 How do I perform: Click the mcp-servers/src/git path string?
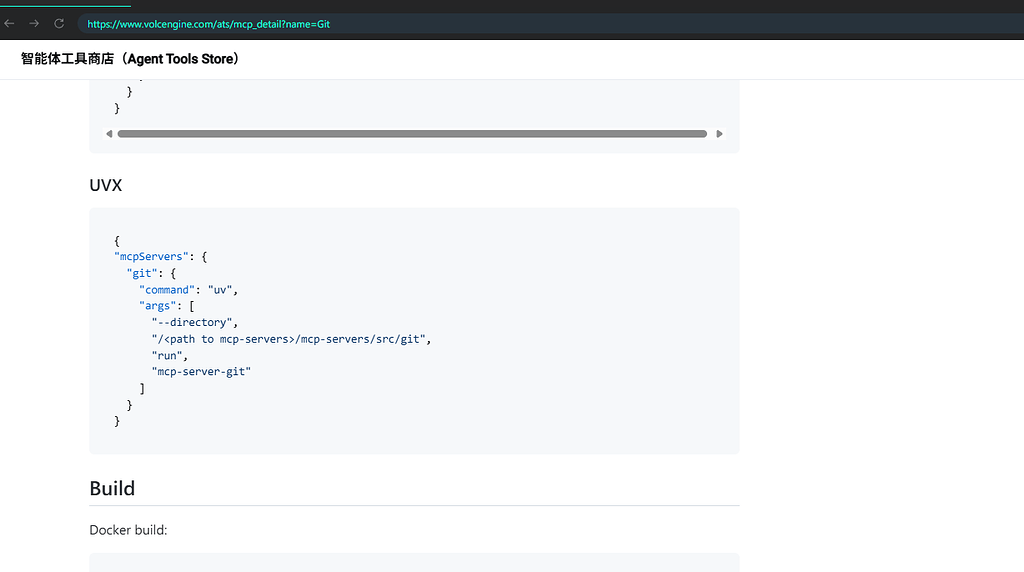tap(289, 339)
